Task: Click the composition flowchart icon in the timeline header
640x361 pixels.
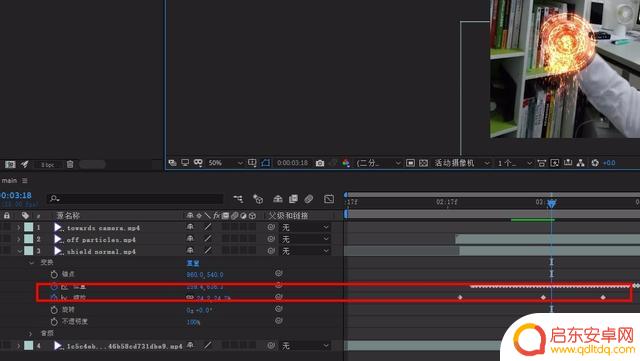Action: tap(238, 199)
